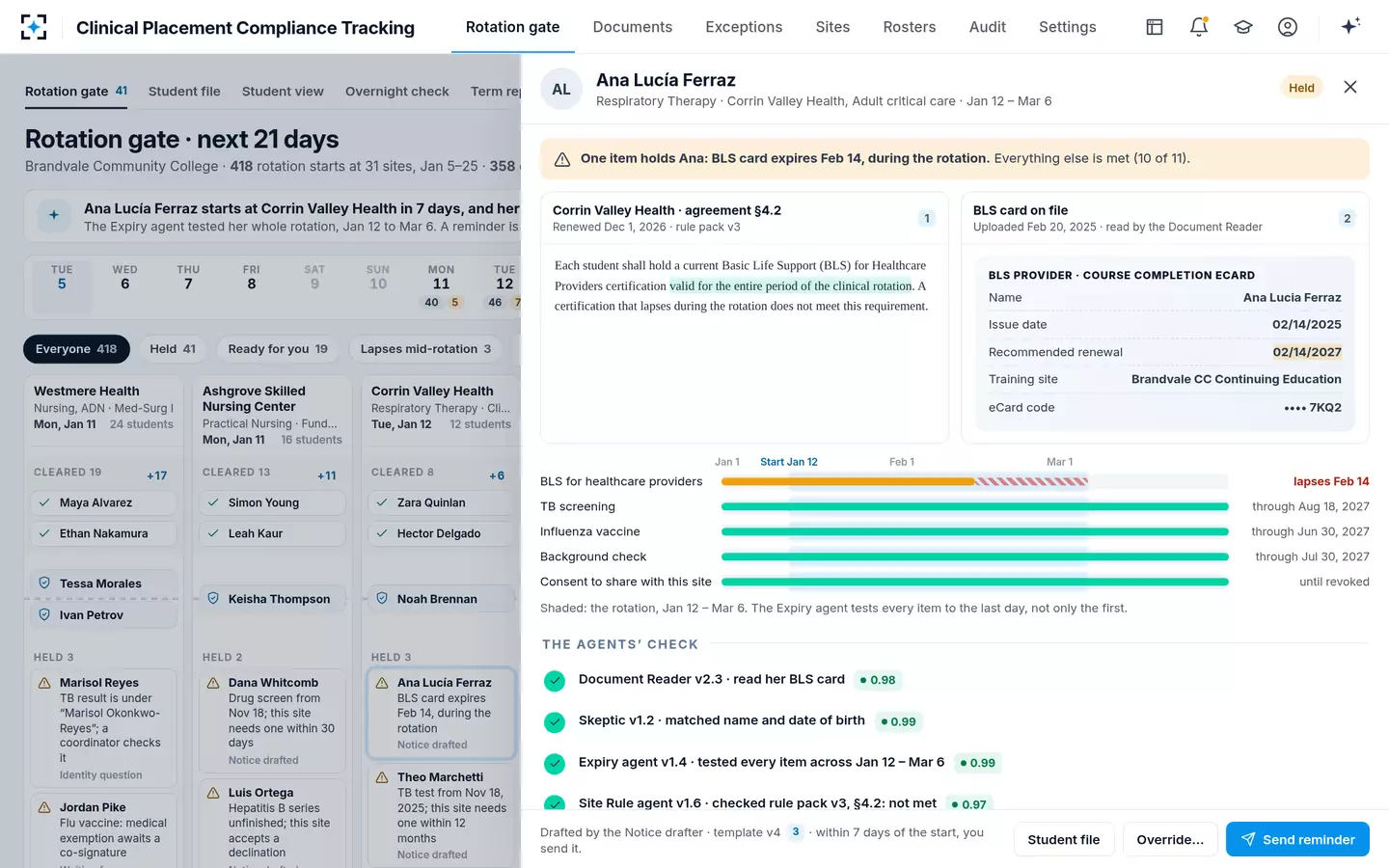Open the AI sparkle assistant icon
The image size is (1389, 868).
point(1350,26)
